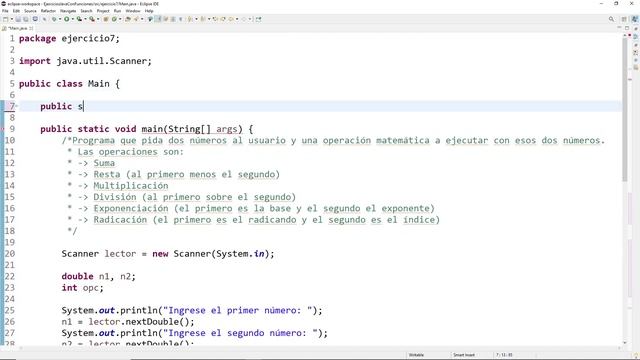Open the Debug dropdown arrow
640x360 pixels.
(x=60, y=19)
